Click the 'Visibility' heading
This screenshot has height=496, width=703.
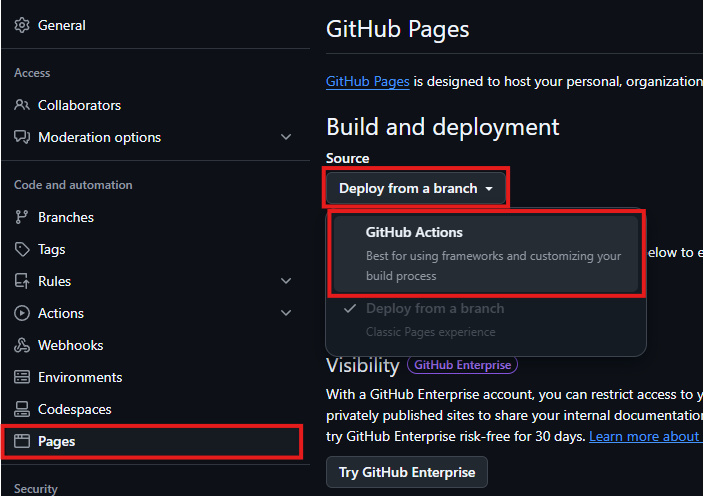coord(363,365)
